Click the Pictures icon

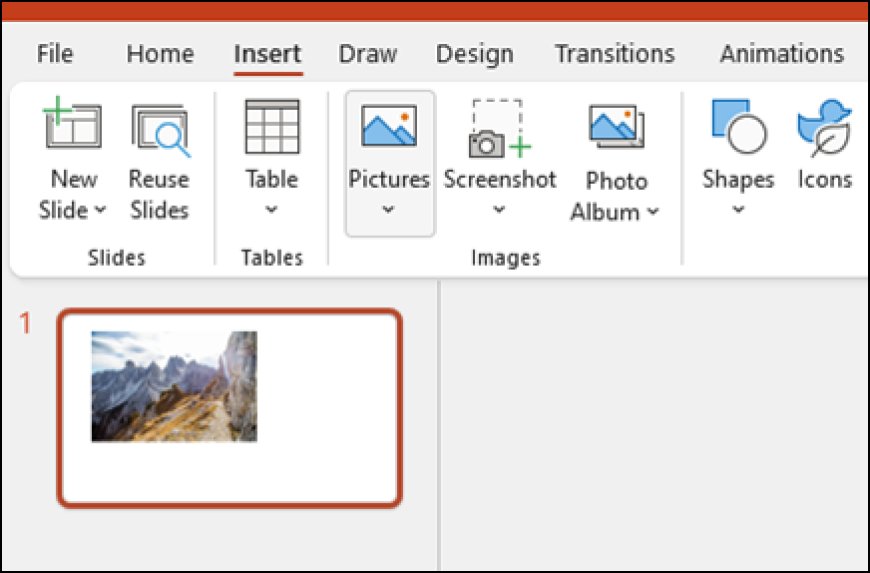click(x=389, y=127)
